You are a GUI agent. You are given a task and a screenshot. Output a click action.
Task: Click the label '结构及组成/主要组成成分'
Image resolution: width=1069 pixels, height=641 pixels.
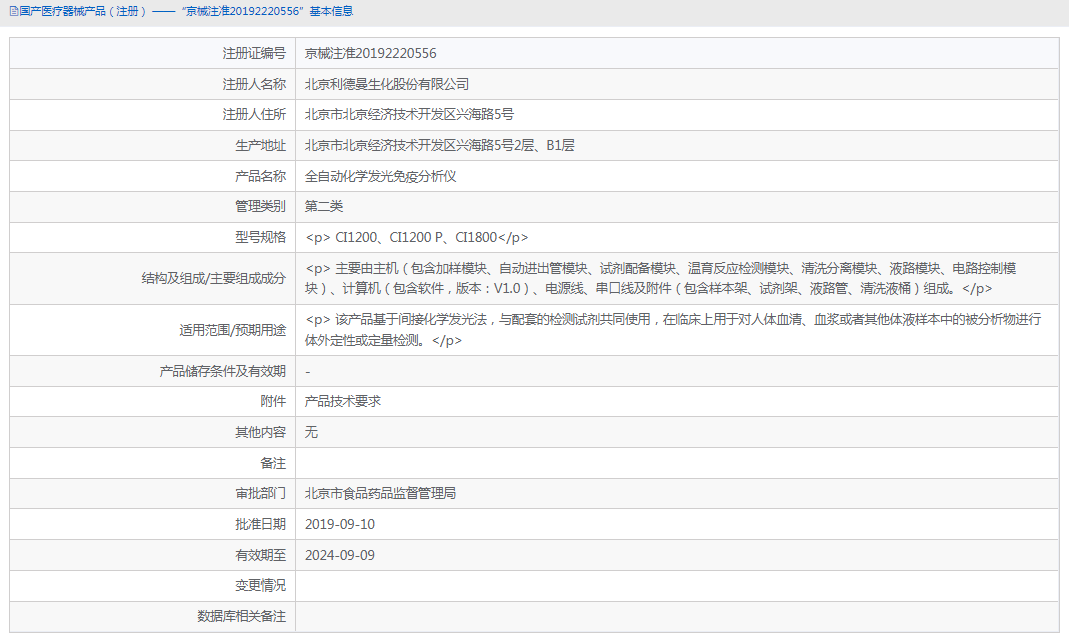tap(213, 278)
